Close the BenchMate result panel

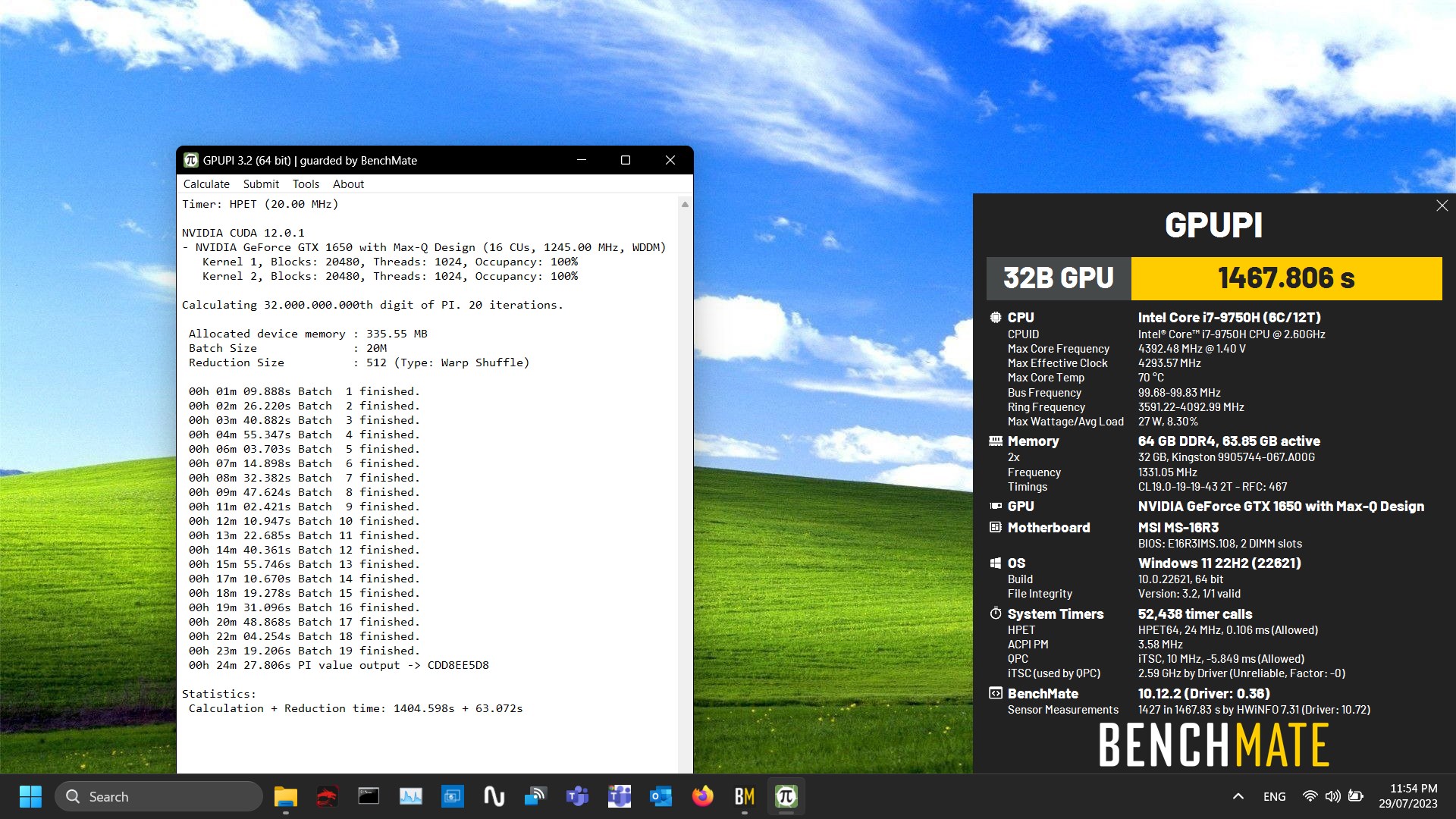pyautogui.click(x=1442, y=206)
